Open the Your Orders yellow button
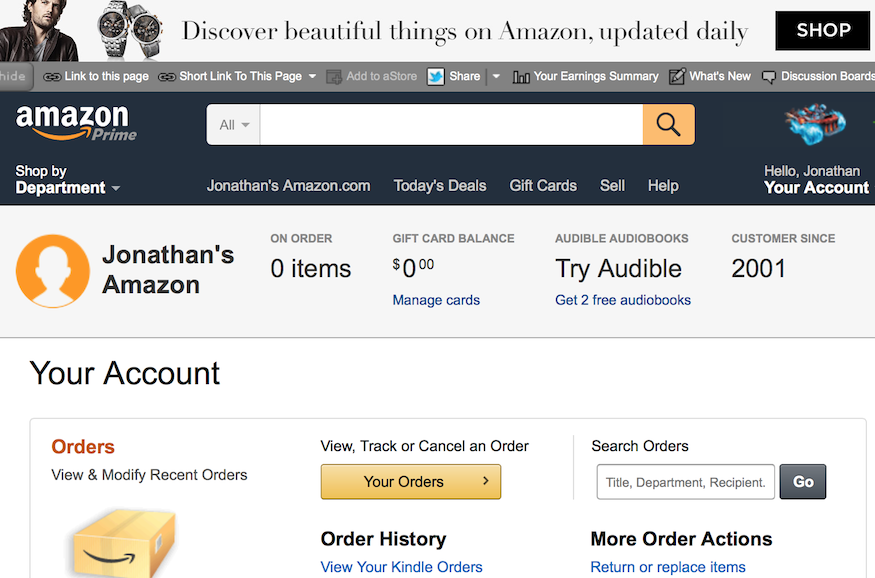 411,481
